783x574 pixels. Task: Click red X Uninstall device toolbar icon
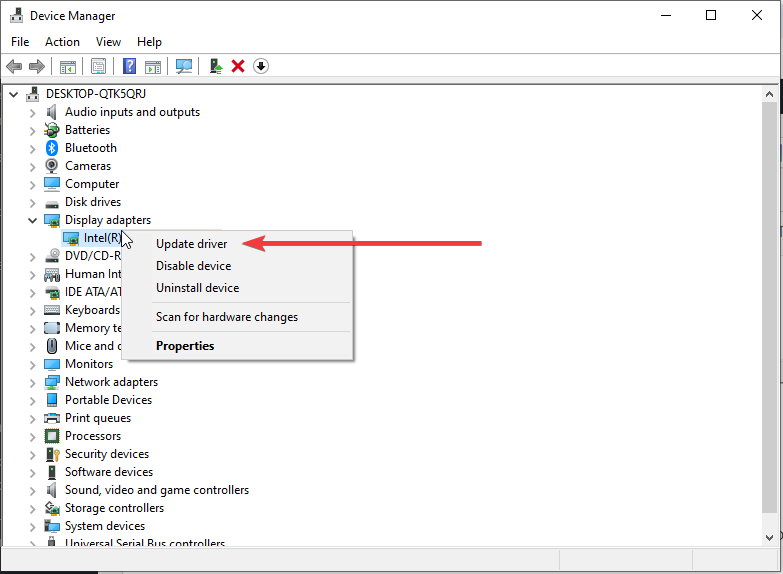[x=238, y=66]
